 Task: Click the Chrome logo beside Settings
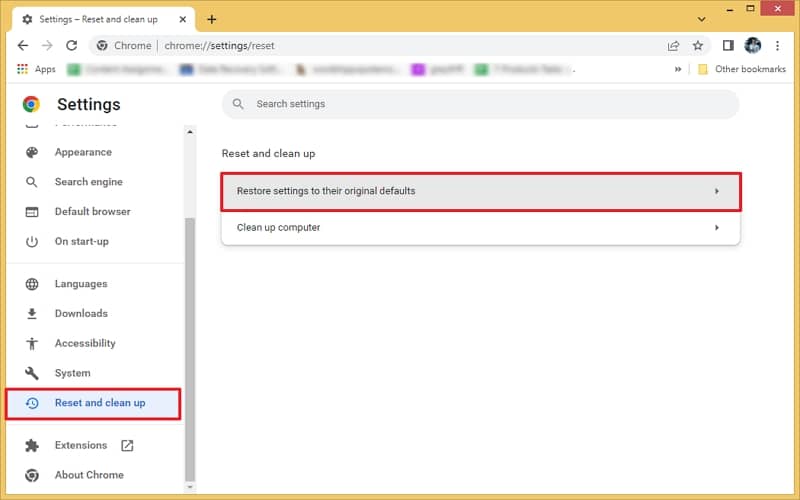pos(31,104)
